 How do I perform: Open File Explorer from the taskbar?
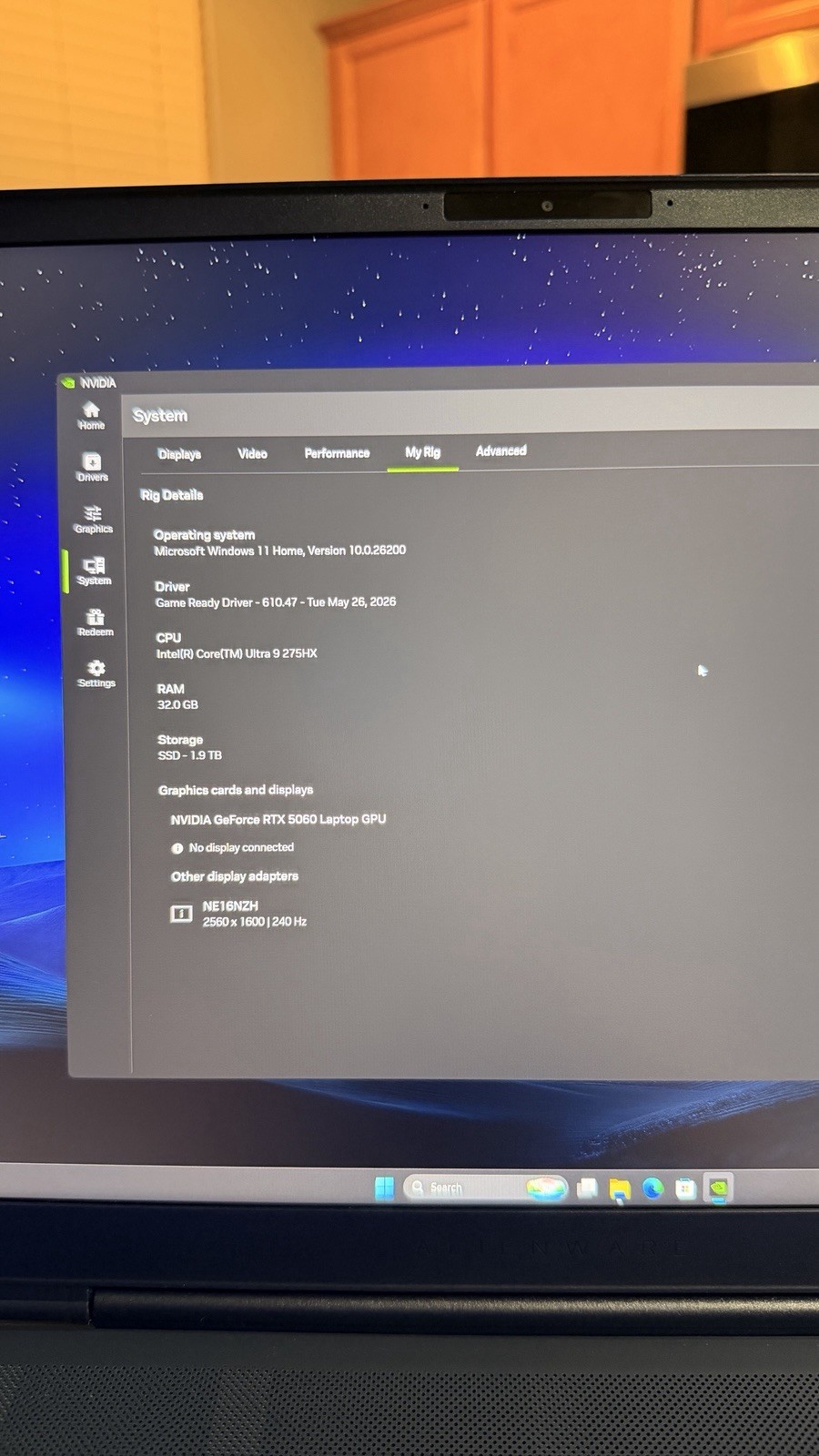[x=620, y=1188]
